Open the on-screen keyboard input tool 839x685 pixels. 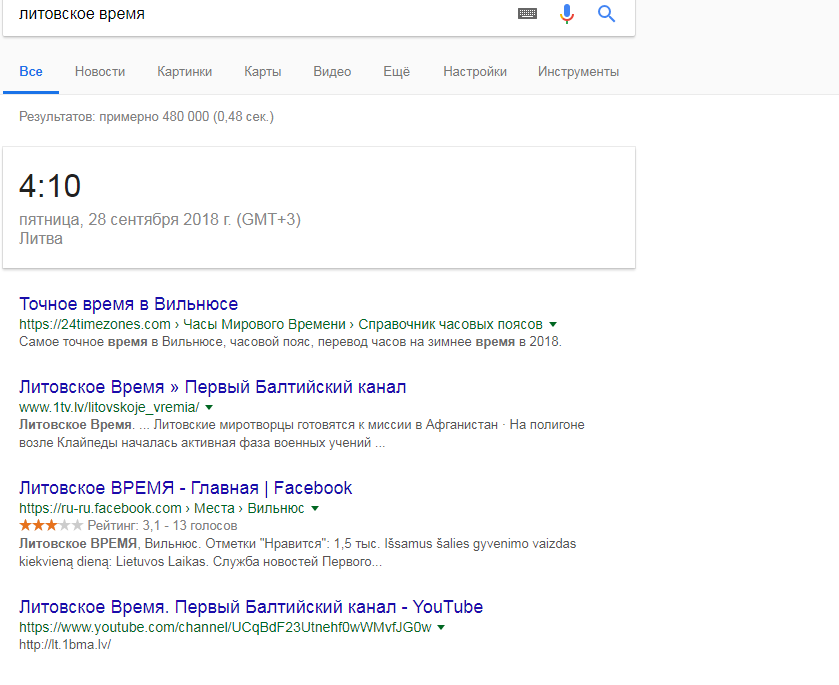[x=527, y=13]
